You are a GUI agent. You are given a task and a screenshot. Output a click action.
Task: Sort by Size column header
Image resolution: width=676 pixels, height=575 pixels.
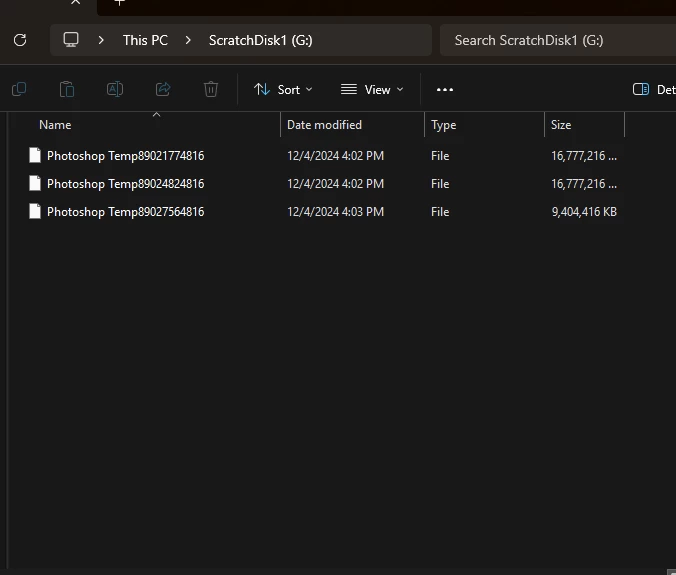tap(561, 125)
